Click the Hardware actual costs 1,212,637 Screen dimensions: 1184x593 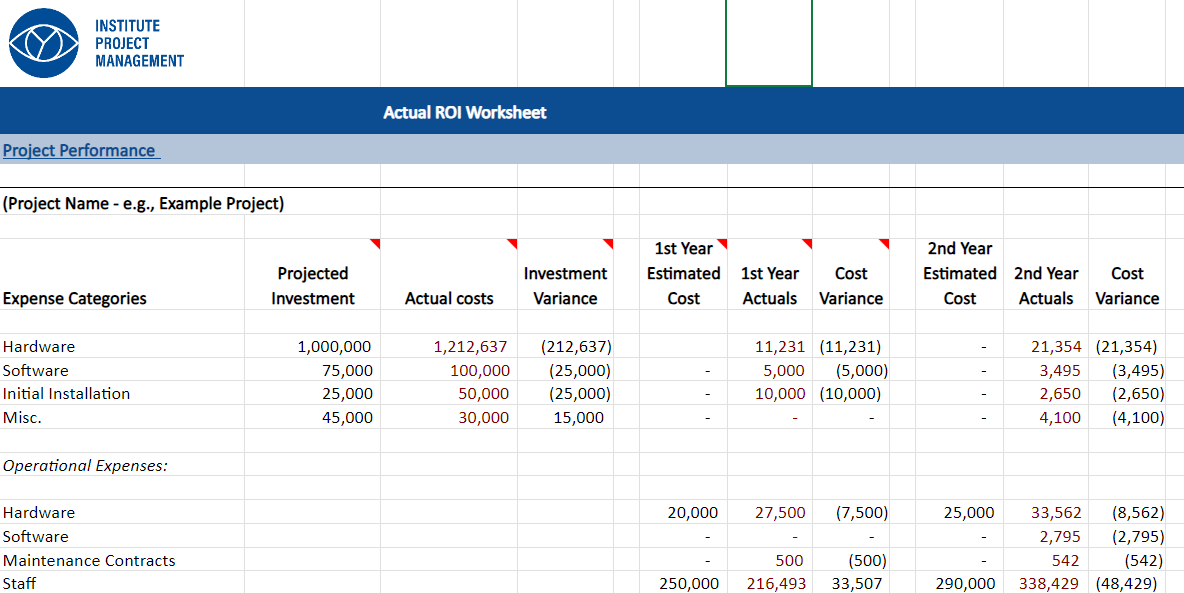470,347
